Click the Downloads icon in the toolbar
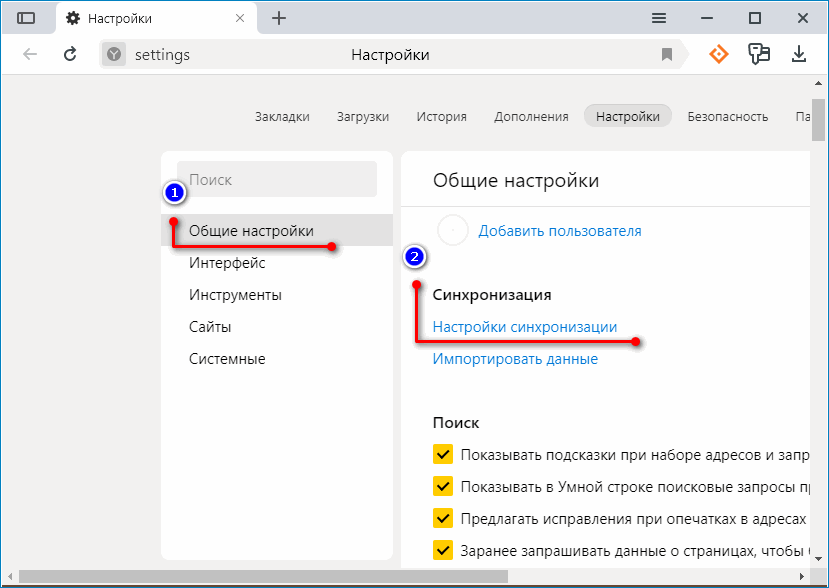 (799, 54)
